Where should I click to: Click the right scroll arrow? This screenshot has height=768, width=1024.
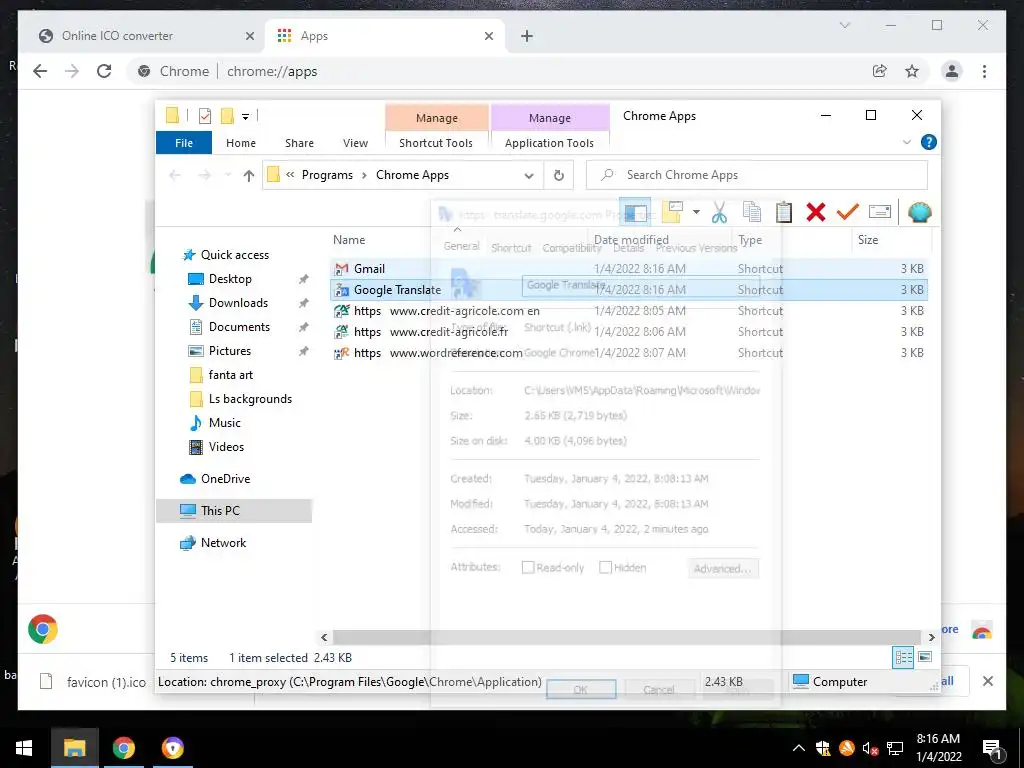tap(931, 637)
